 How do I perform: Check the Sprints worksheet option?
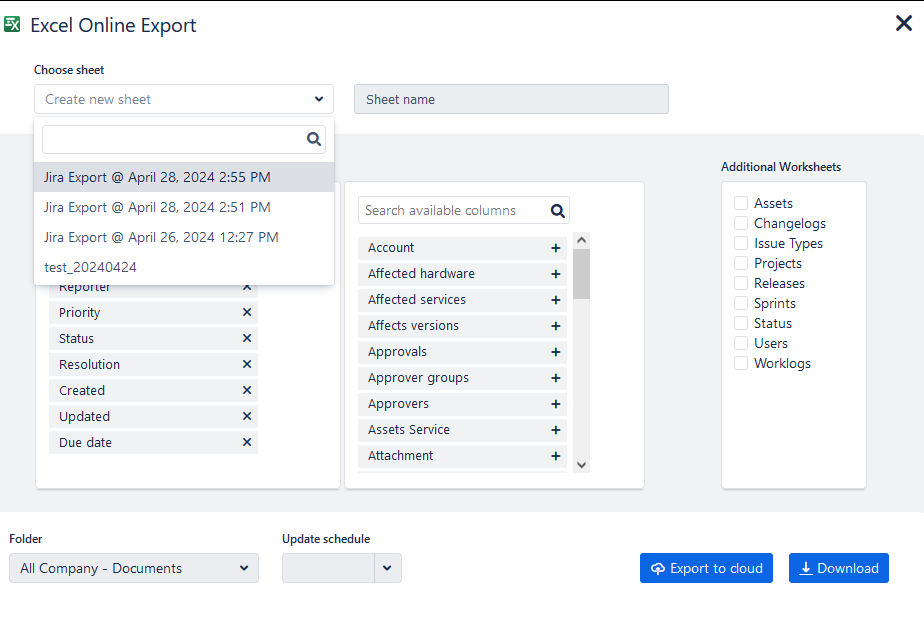[741, 303]
